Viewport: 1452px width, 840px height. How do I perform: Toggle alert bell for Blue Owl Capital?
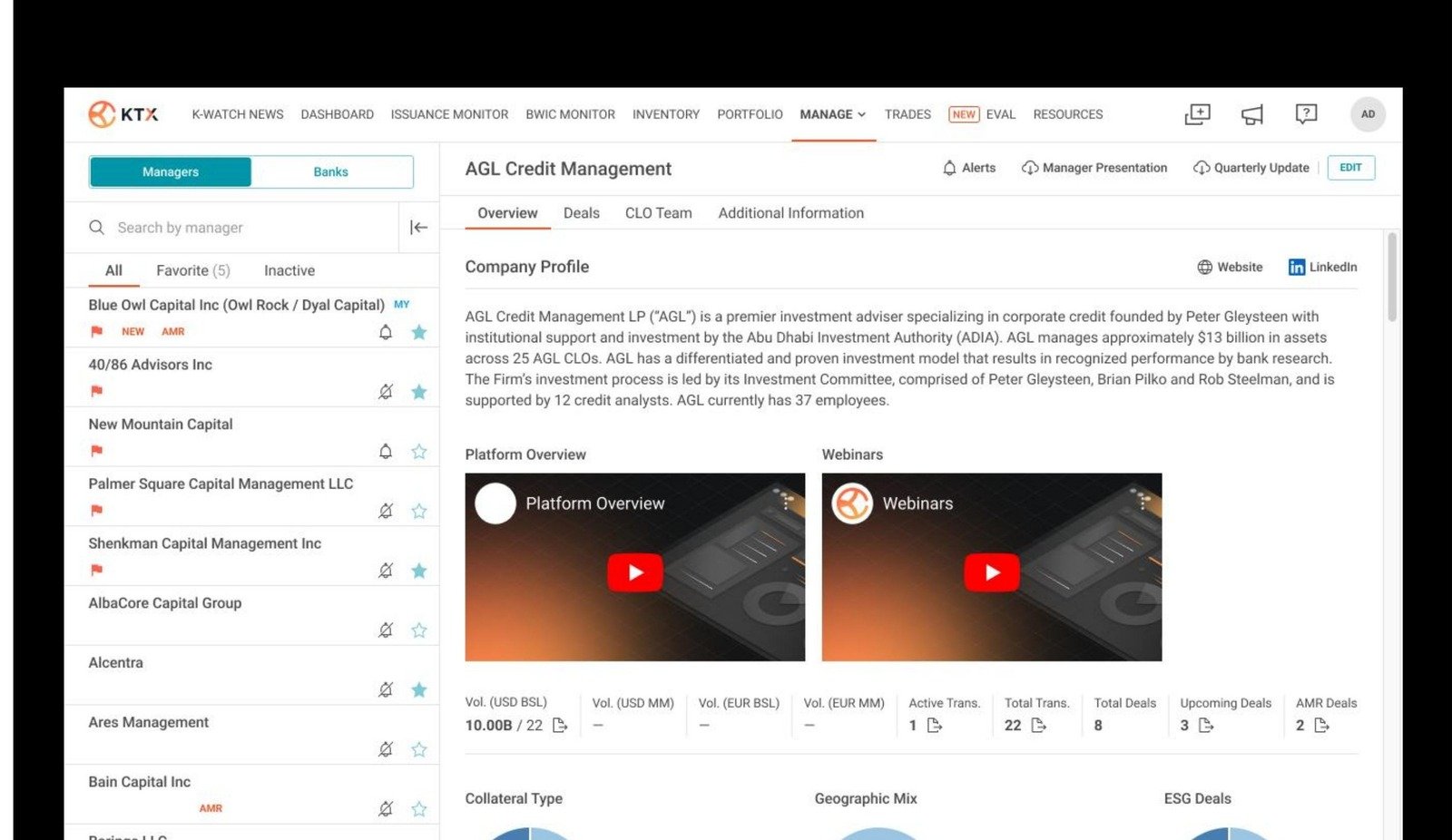(x=386, y=332)
